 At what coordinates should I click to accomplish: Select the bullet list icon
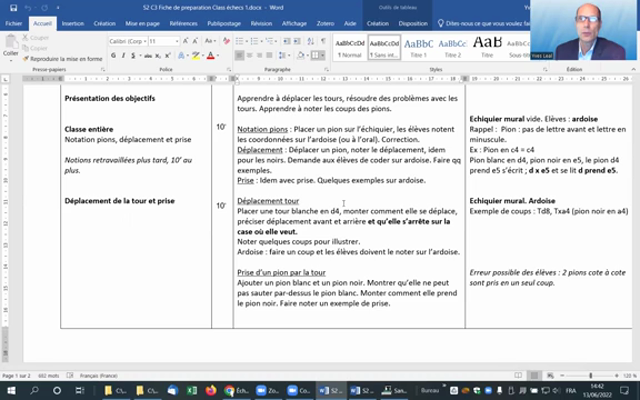[238, 41]
